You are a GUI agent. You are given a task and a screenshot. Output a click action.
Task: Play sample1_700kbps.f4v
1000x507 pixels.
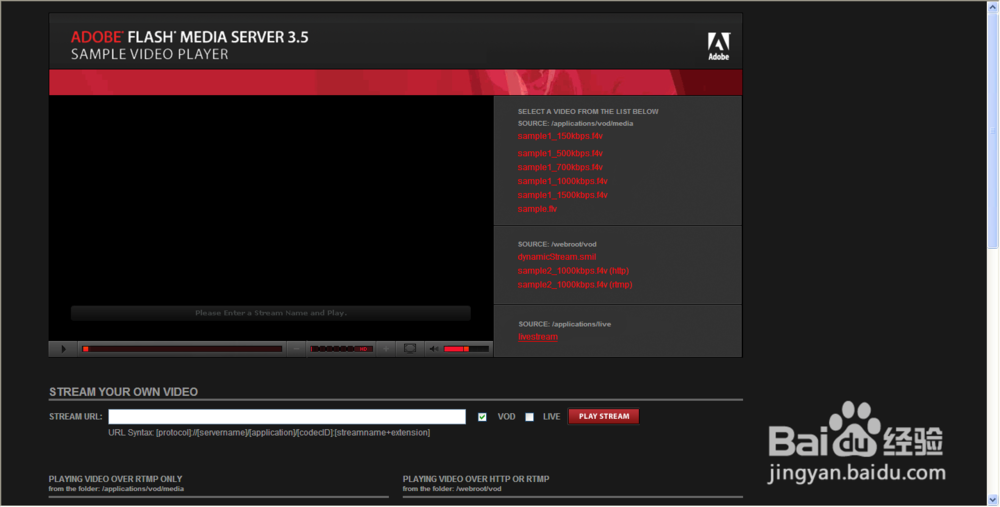(560, 168)
